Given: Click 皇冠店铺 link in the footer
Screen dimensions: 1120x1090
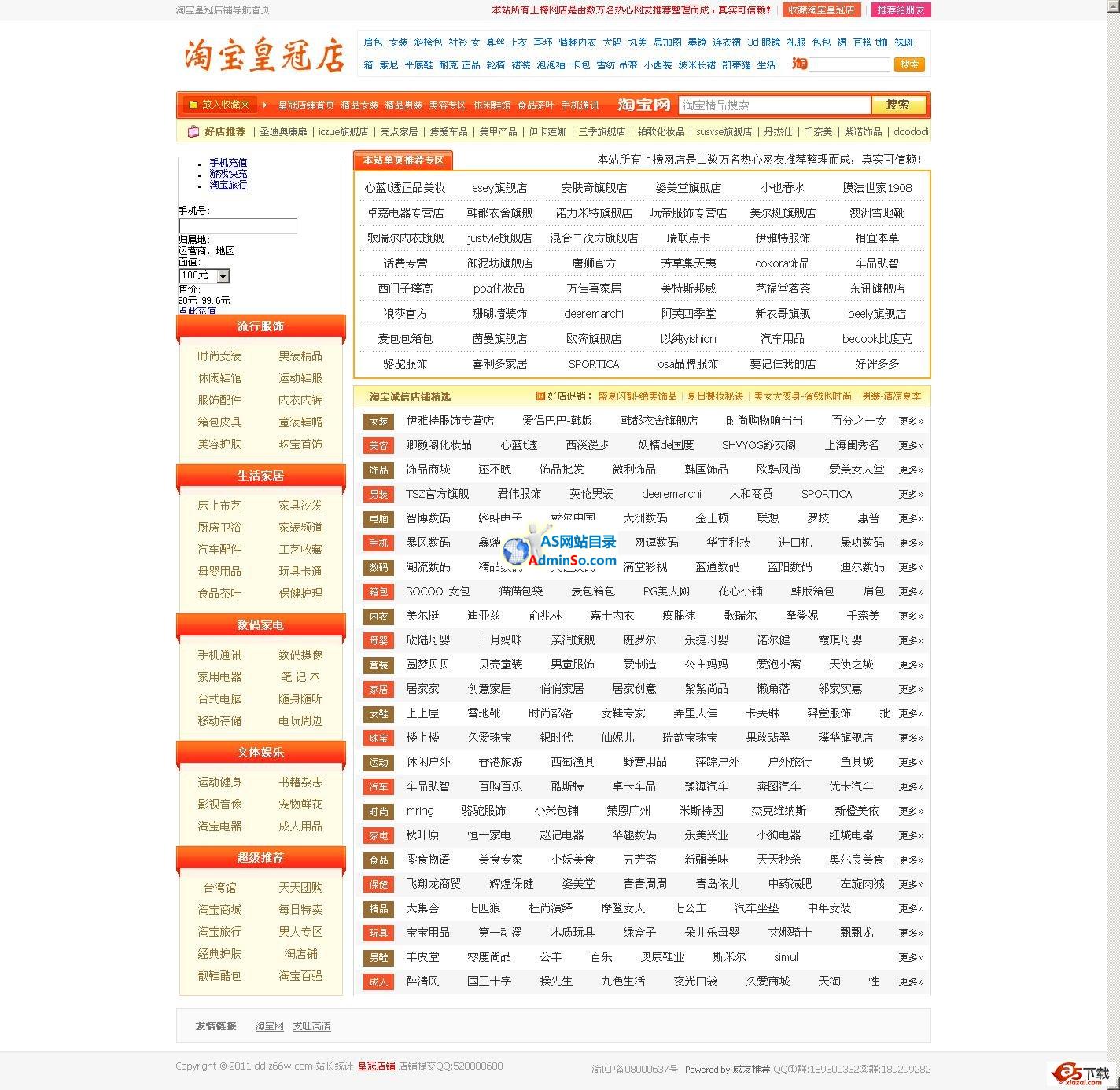Looking at the screenshot, I should coord(376,1066).
